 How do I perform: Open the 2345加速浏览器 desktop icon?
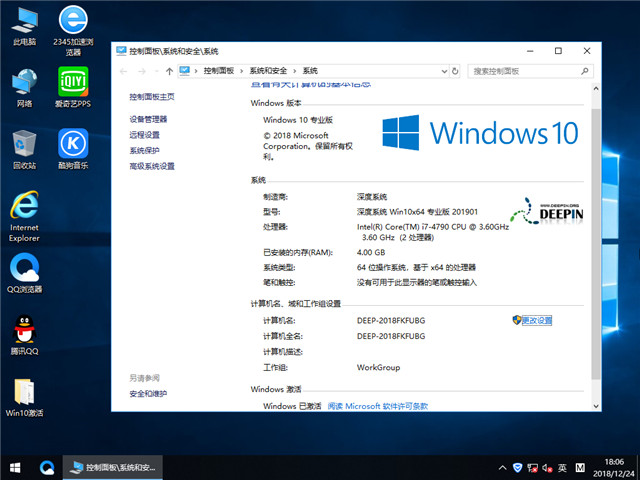point(73,30)
